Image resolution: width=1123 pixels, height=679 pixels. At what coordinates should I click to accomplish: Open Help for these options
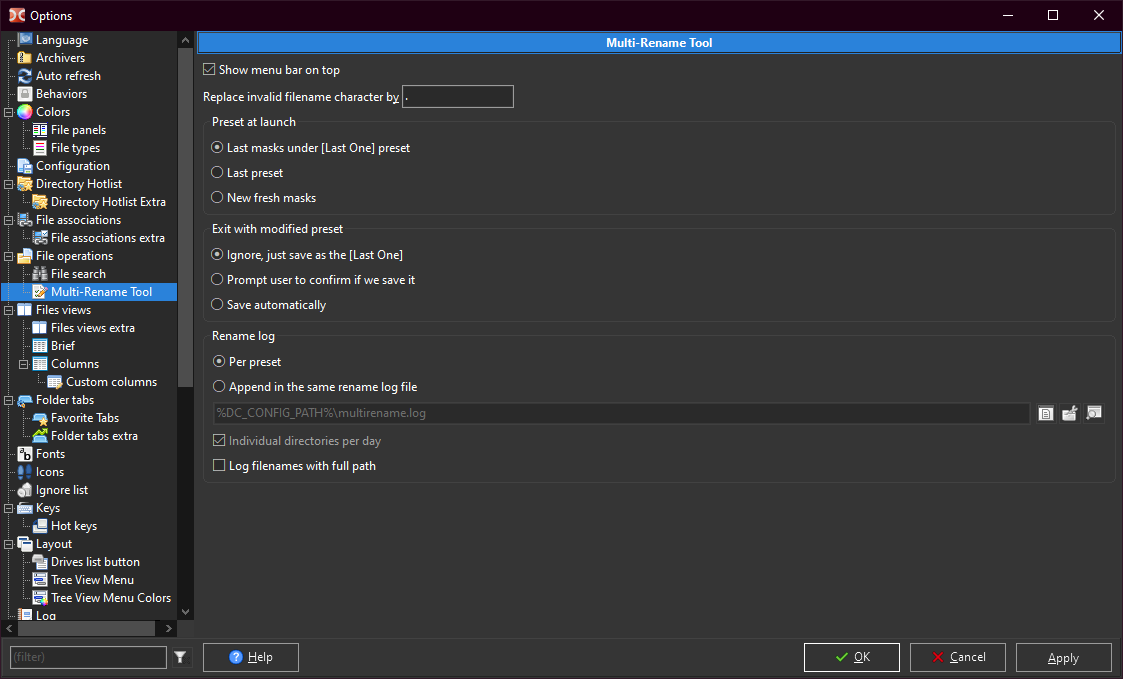coord(250,657)
